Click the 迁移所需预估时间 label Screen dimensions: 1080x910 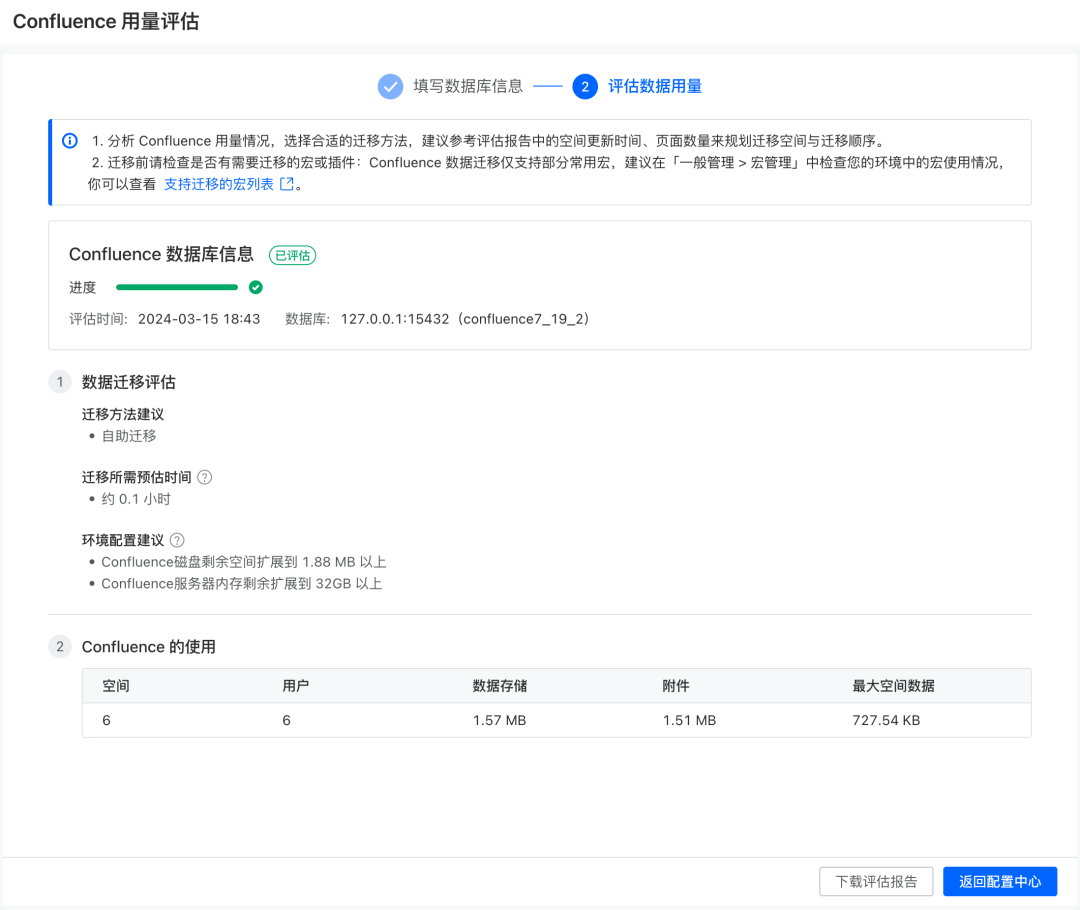[x=136, y=477]
